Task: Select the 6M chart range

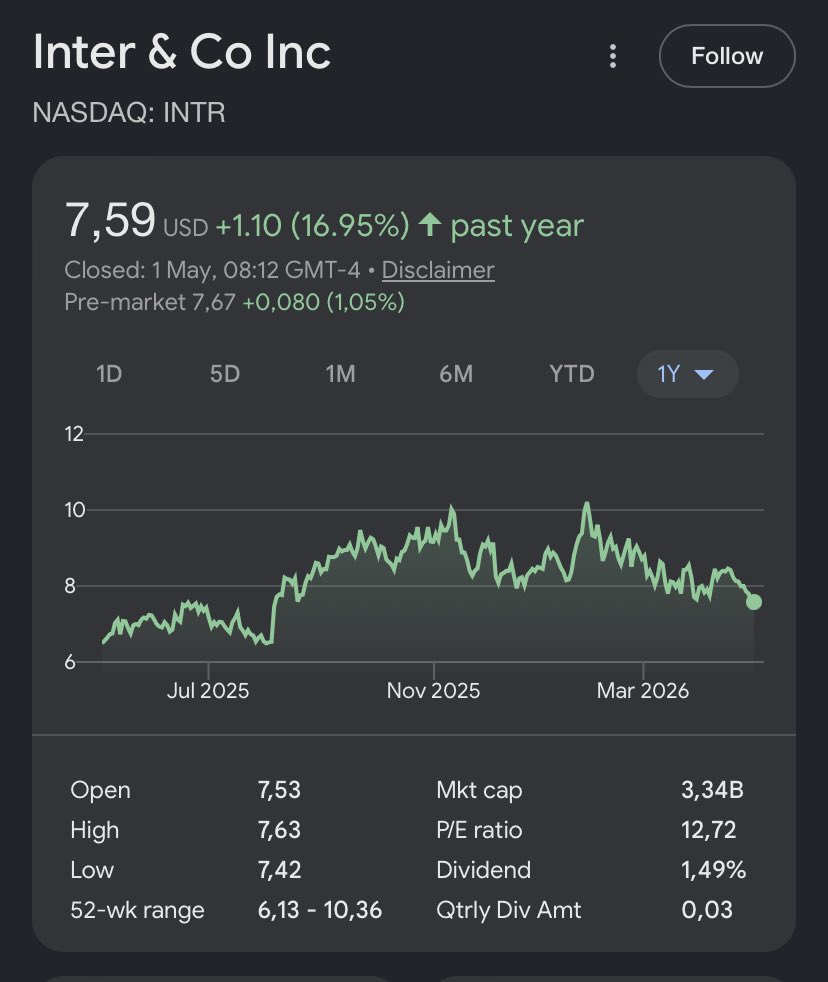Action: (456, 374)
